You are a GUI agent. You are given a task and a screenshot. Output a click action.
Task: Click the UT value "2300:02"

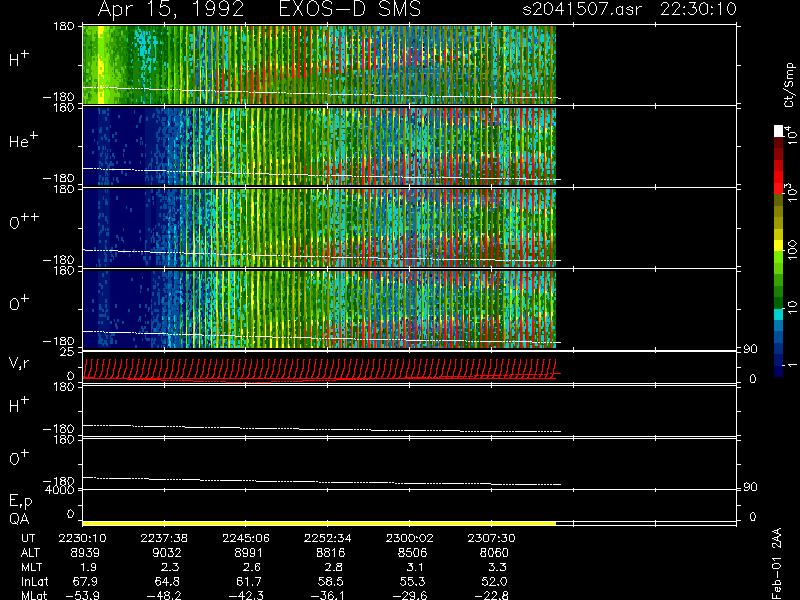[x=409, y=538]
